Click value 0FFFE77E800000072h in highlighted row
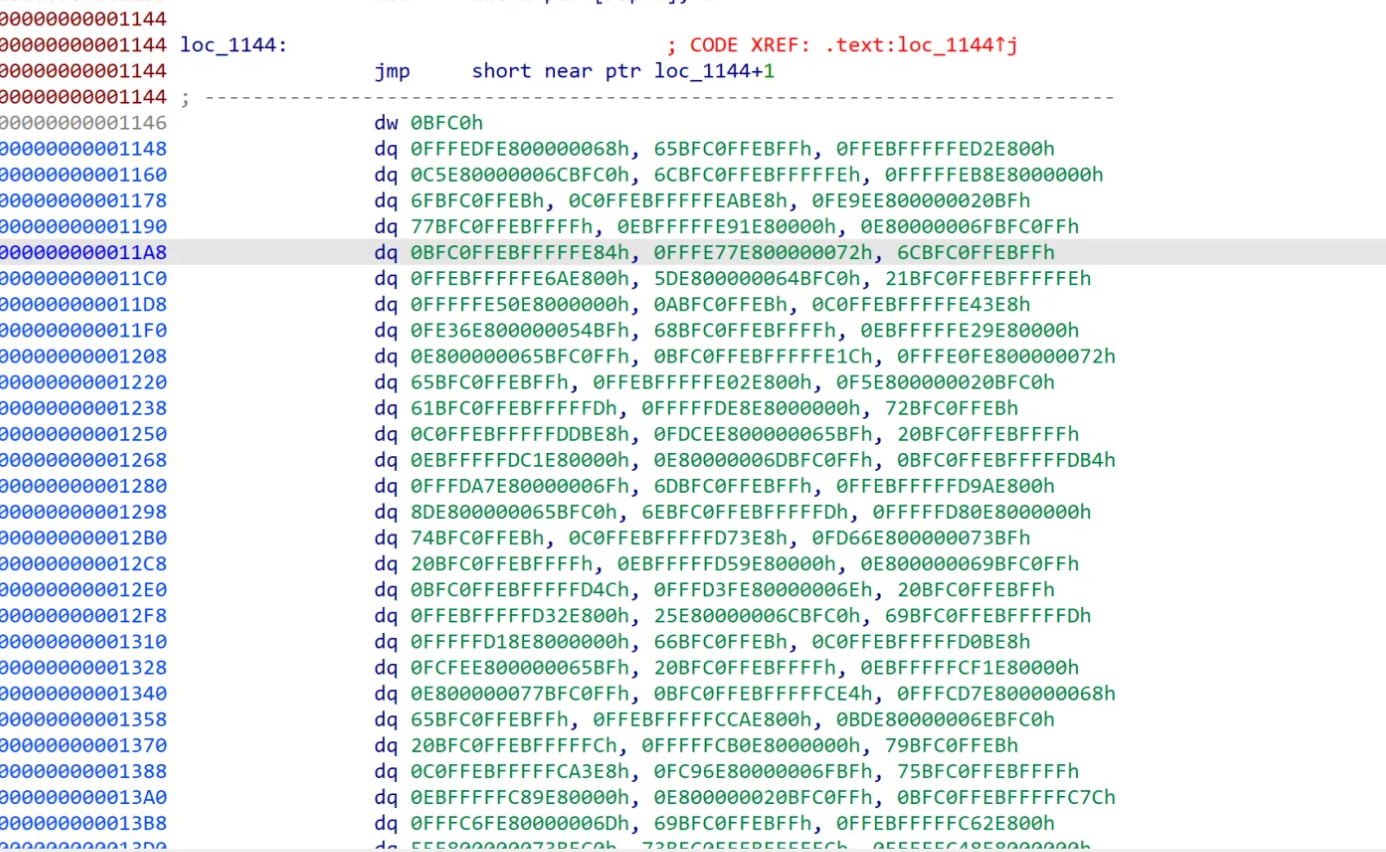Image resolution: width=1386 pixels, height=852 pixels. 766,253
